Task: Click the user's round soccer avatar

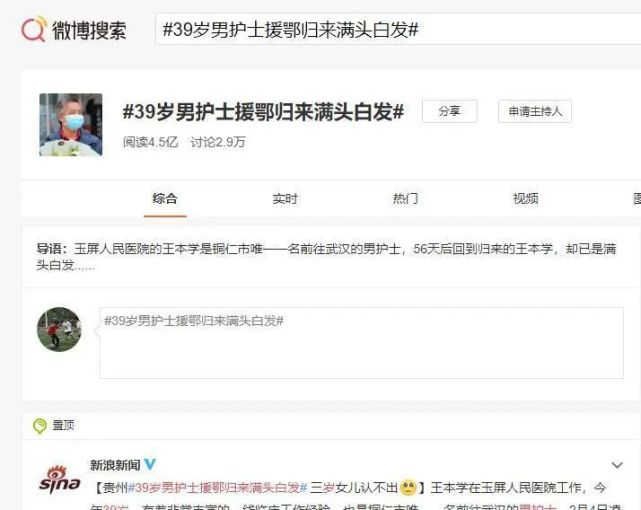Action: pyautogui.click(x=59, y=329)
